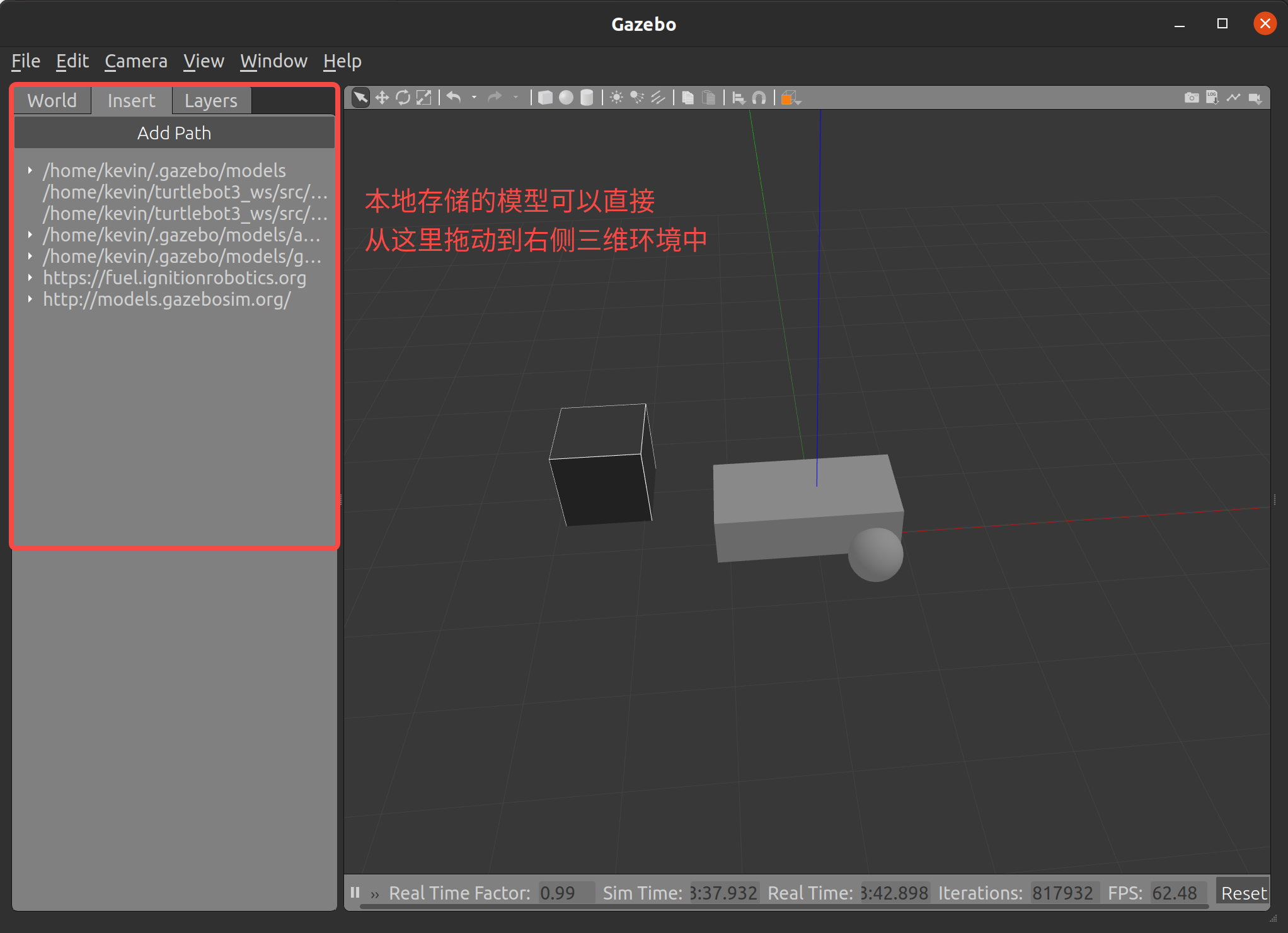Select the scale mode tool
Image resolution: width=1288 pixels, height=933 pixels.
[424, 98]
